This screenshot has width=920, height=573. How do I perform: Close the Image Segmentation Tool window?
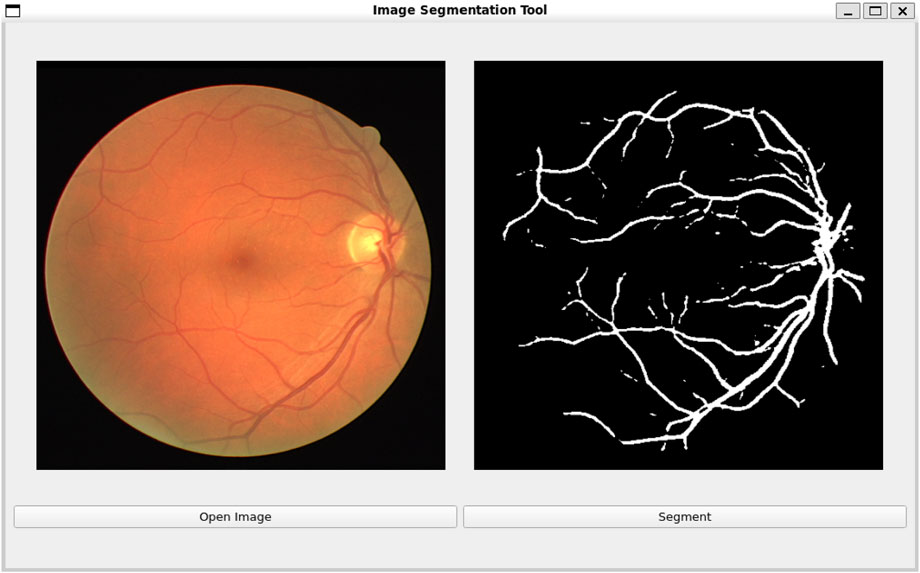coord(902,11)
